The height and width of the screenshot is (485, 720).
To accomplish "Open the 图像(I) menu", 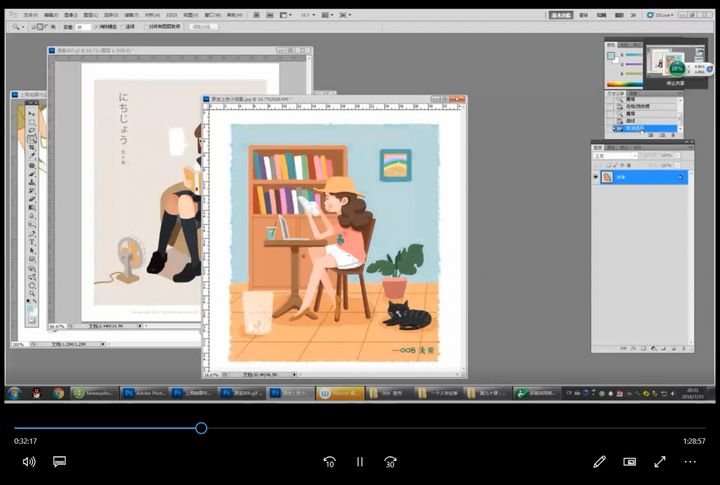I will tap(71, 15).
